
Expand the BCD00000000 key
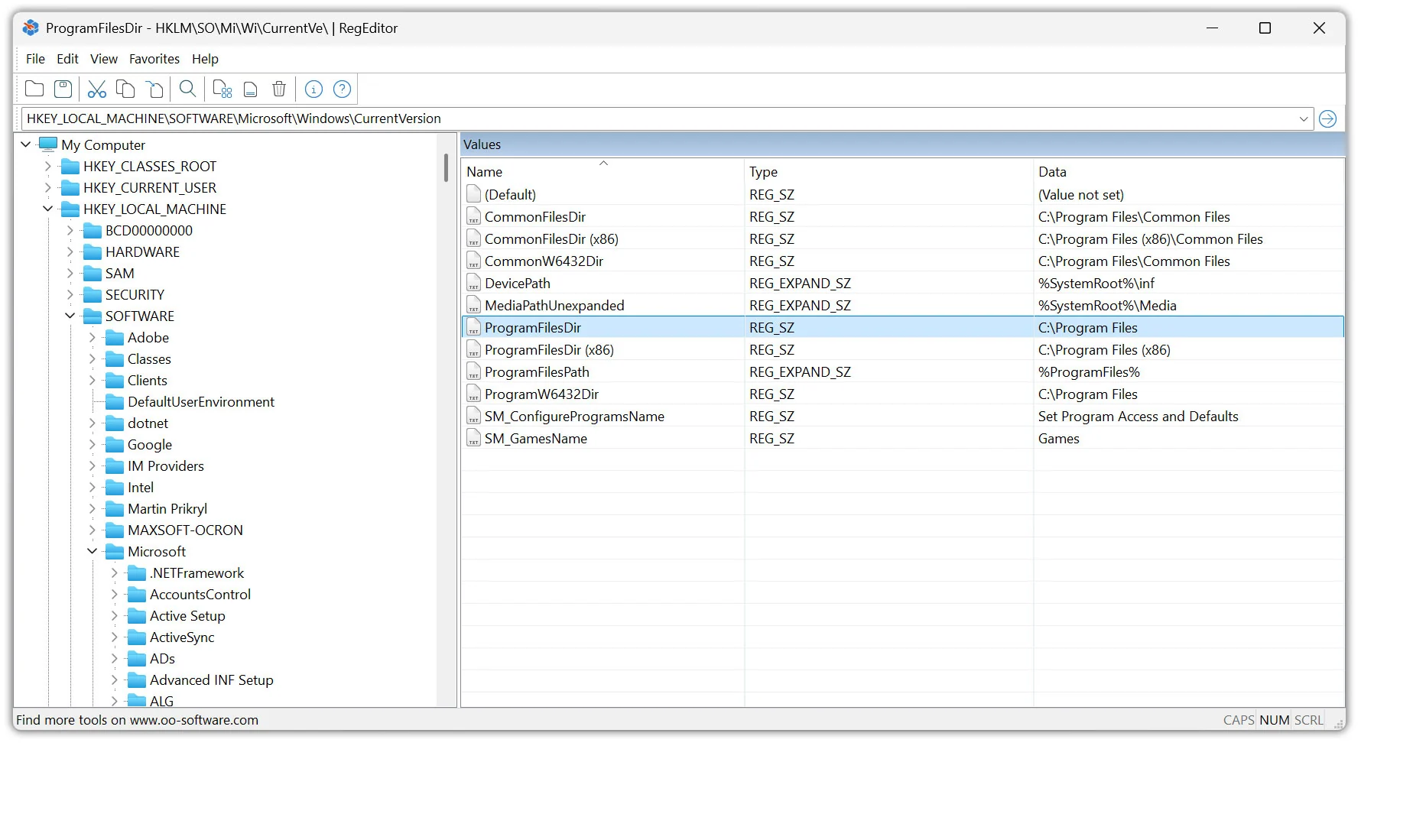(x=70, y=230)
